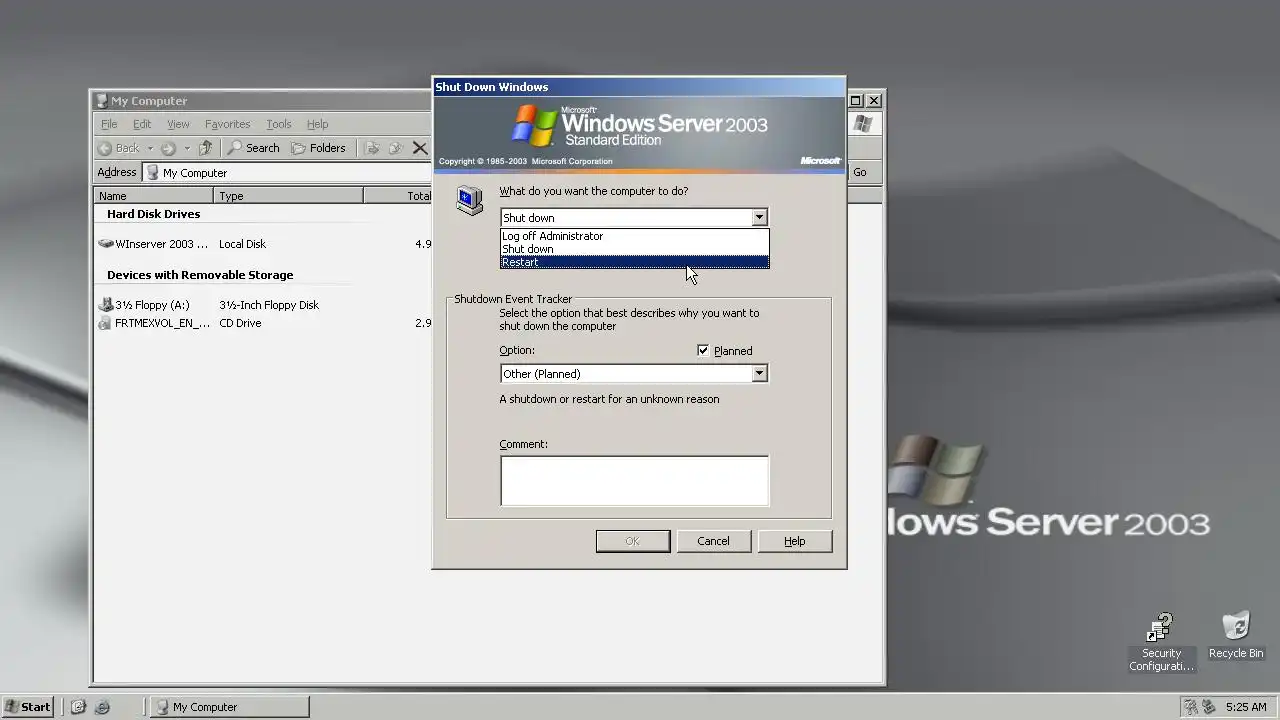The image size is (1280, 720).
Task: Click the My Computer title bar icon
Action: [101, 101]
